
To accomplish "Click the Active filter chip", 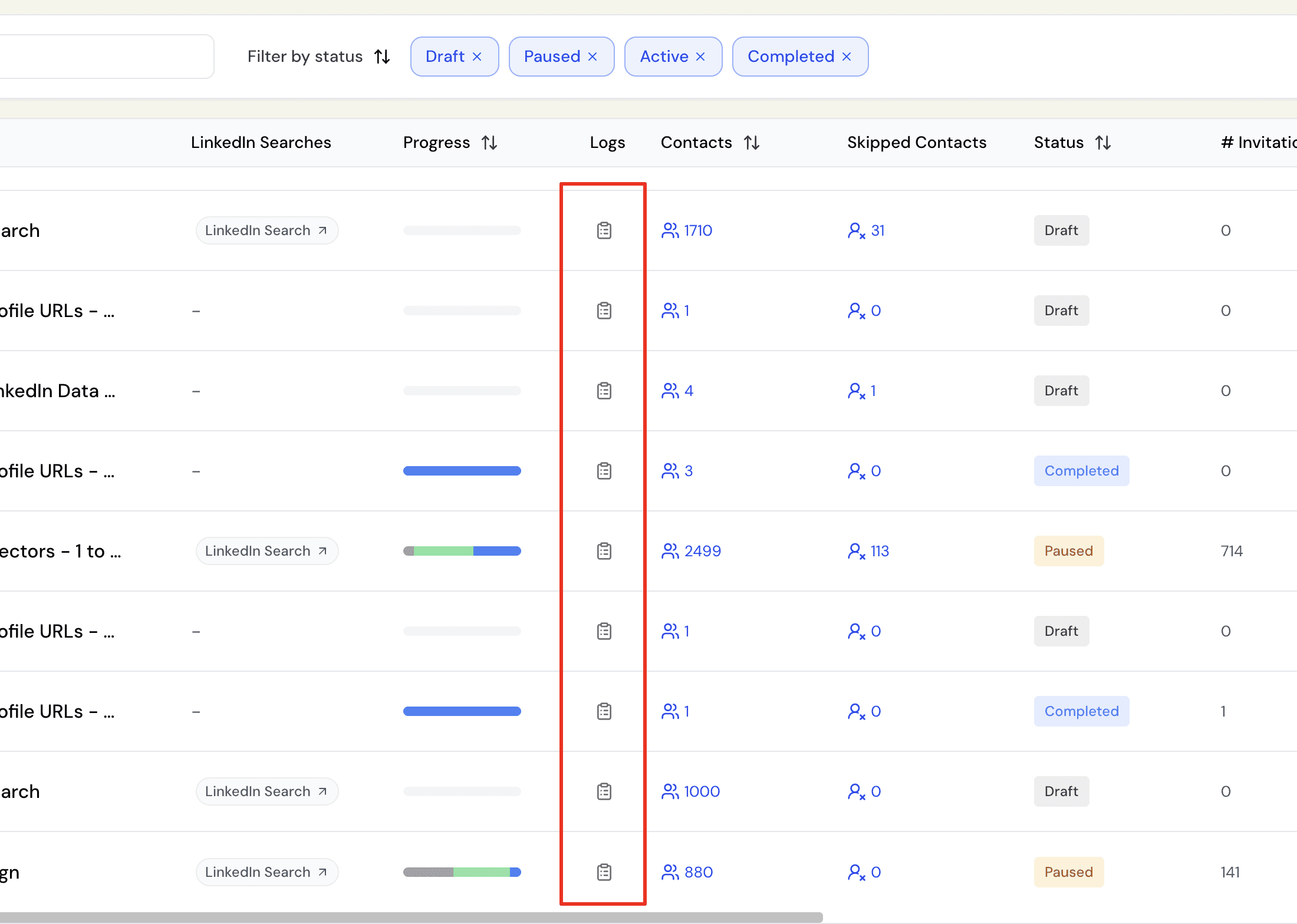I will pos(664,56).
